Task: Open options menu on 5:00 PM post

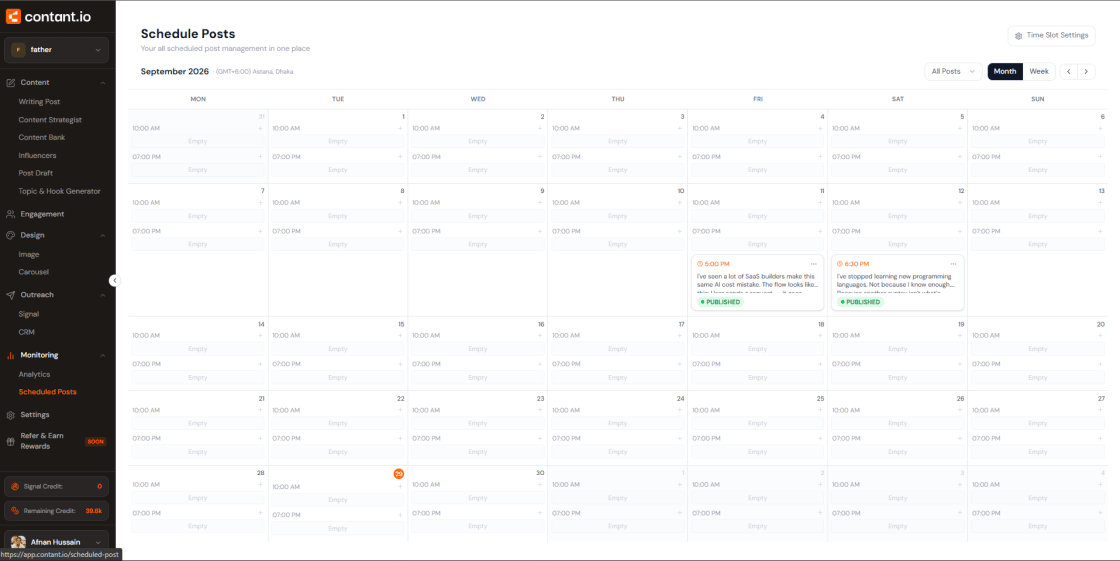Action: point(814,264)
